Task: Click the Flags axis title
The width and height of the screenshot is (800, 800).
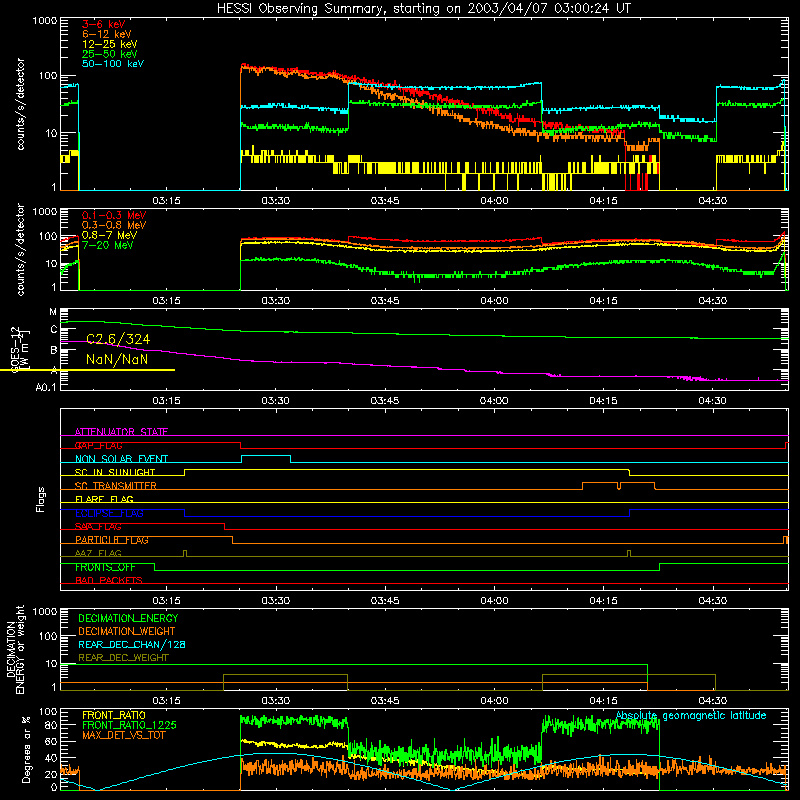Action: click(x=40, y=499)
